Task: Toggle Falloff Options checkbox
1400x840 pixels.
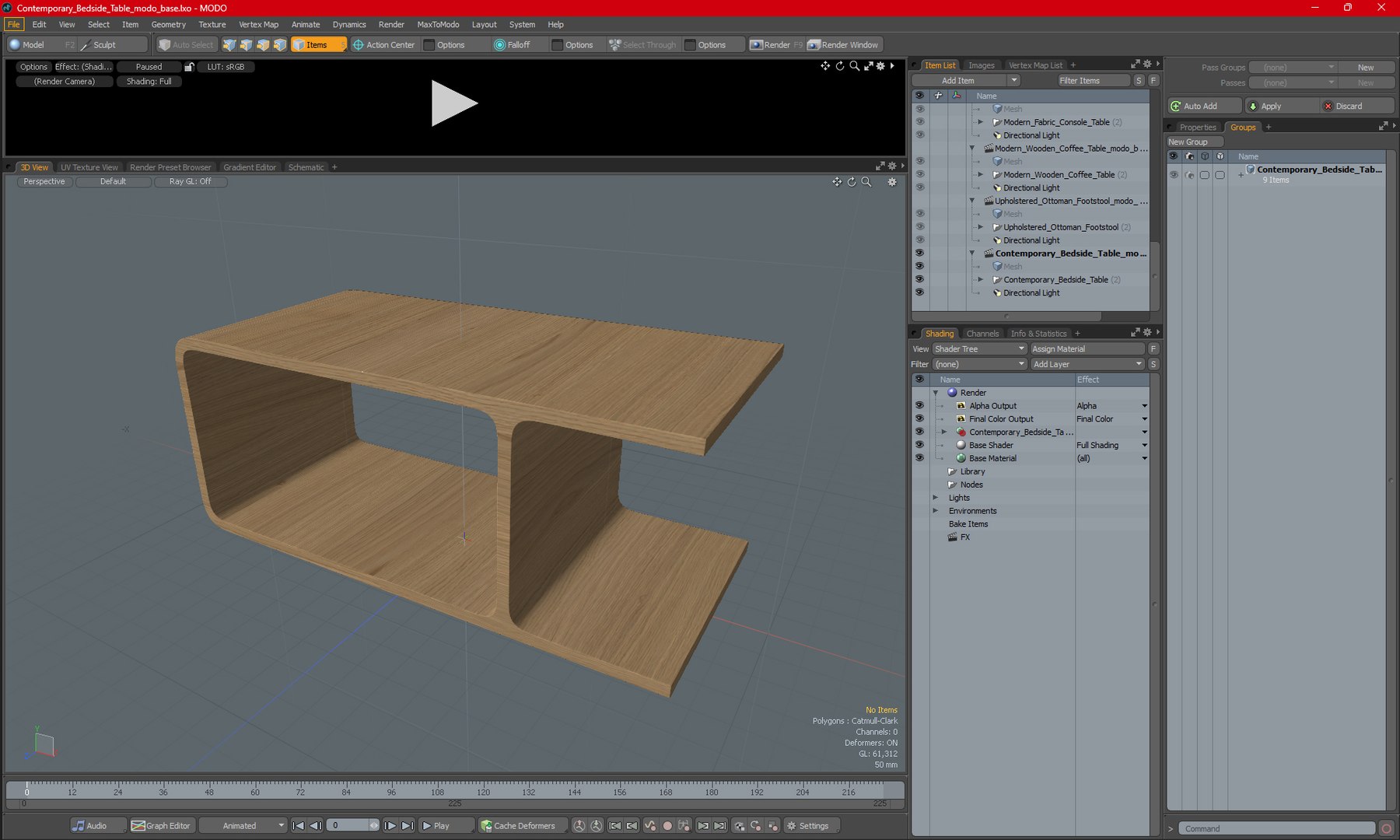Action: [x=557, y=44]
